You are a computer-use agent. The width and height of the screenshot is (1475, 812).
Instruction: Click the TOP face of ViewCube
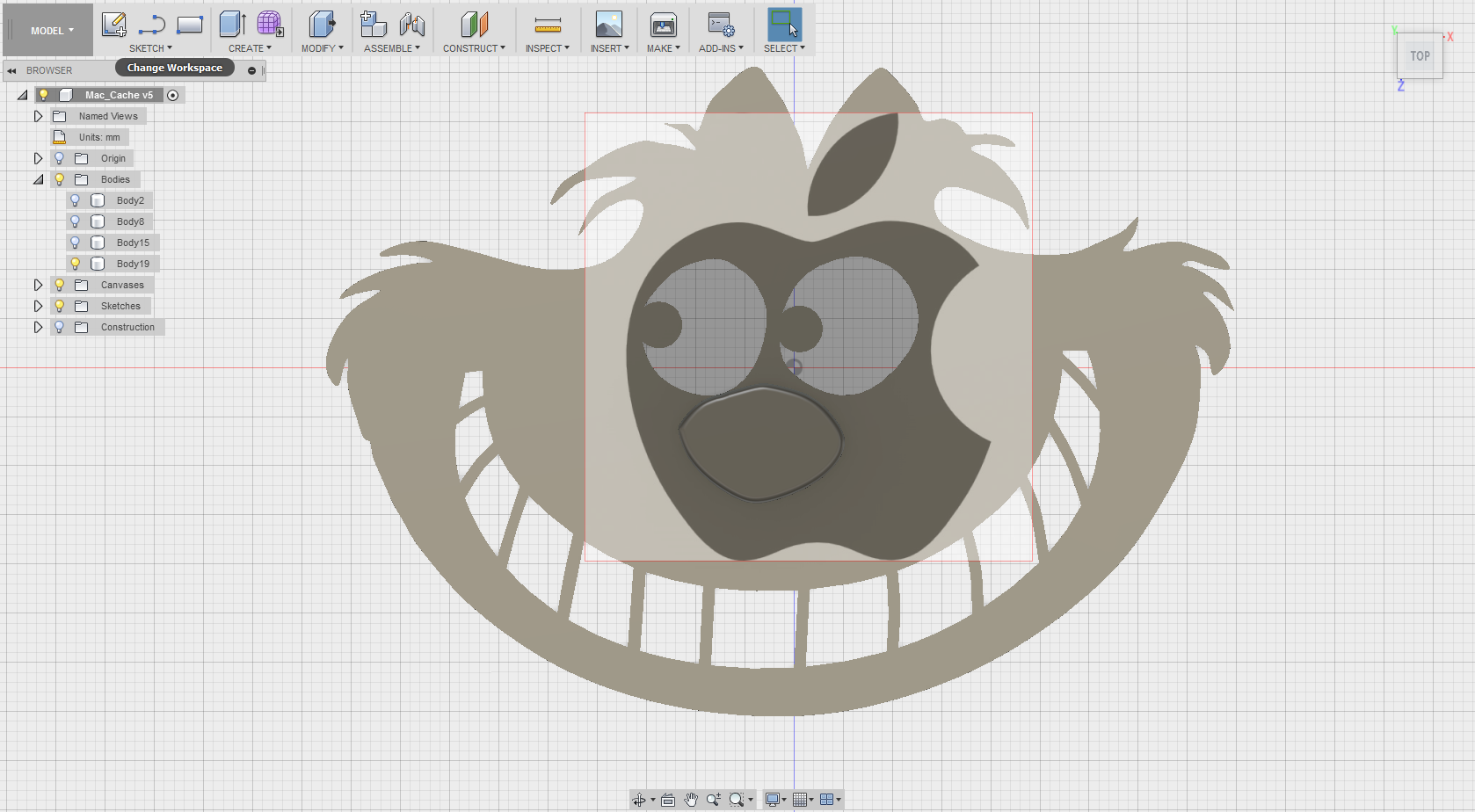(x=1420, y=56)
